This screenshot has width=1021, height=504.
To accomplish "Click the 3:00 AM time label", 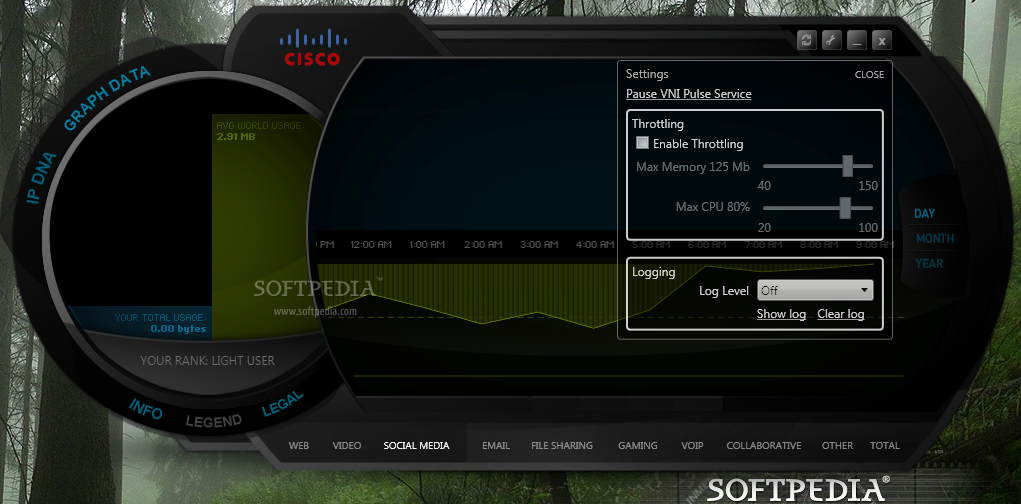I will (x=539, y=245).
